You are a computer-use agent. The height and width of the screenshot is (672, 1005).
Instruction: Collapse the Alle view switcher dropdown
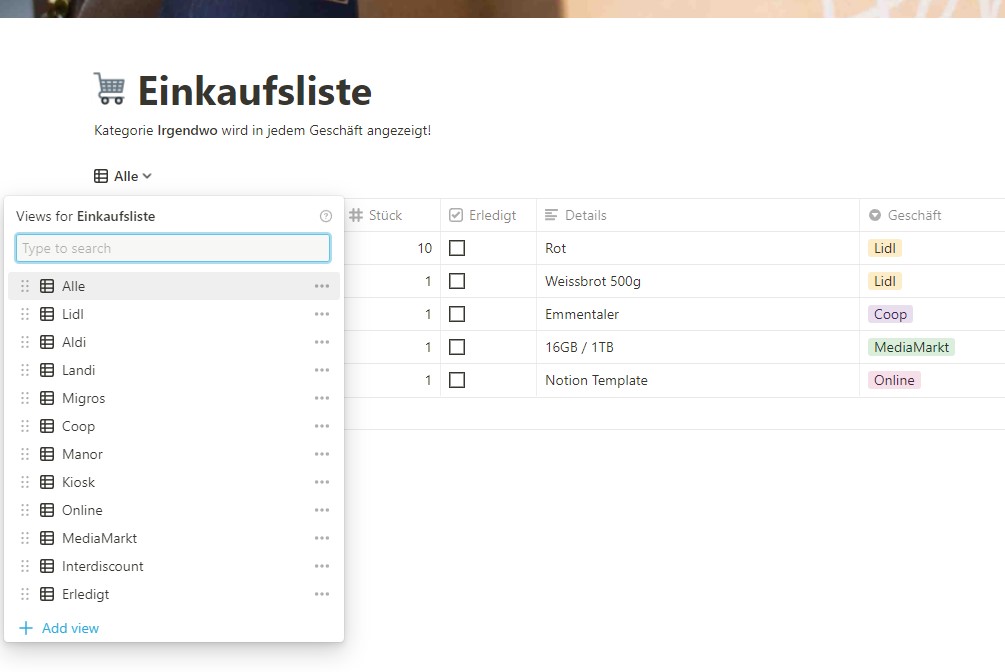pyautogui.click(x=123, y=176)
